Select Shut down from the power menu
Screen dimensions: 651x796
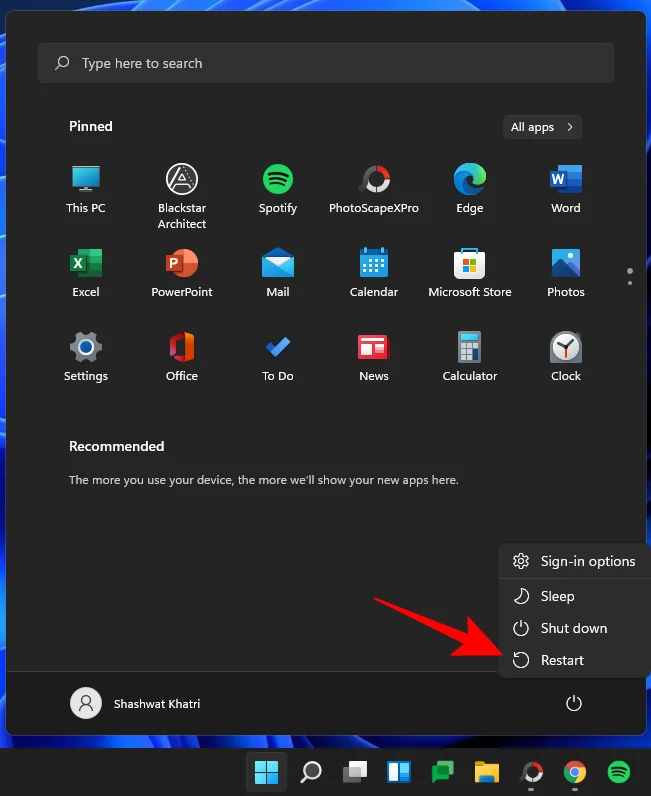tap(574, 628)
